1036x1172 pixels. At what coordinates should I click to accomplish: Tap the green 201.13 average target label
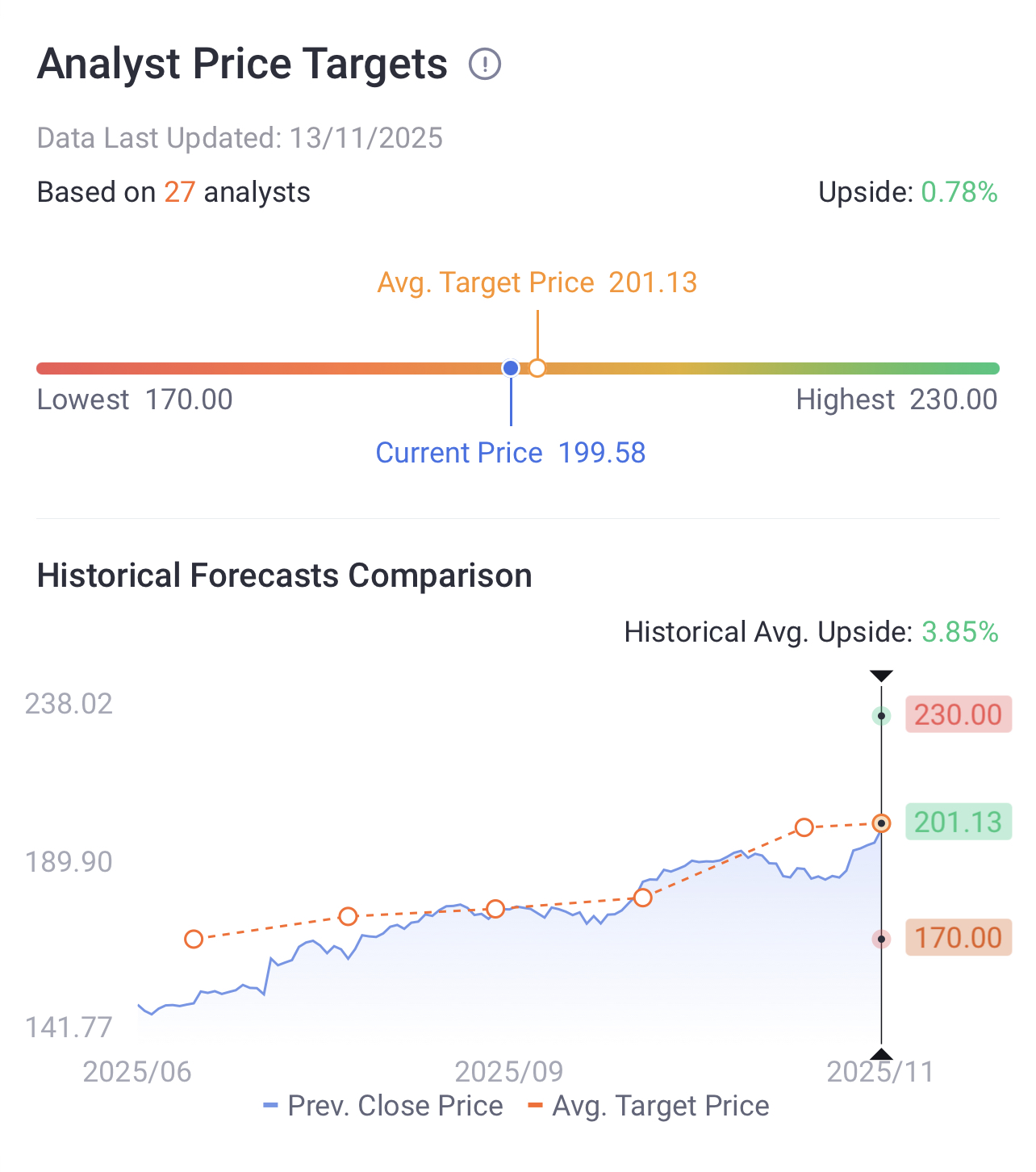[959, 822]
